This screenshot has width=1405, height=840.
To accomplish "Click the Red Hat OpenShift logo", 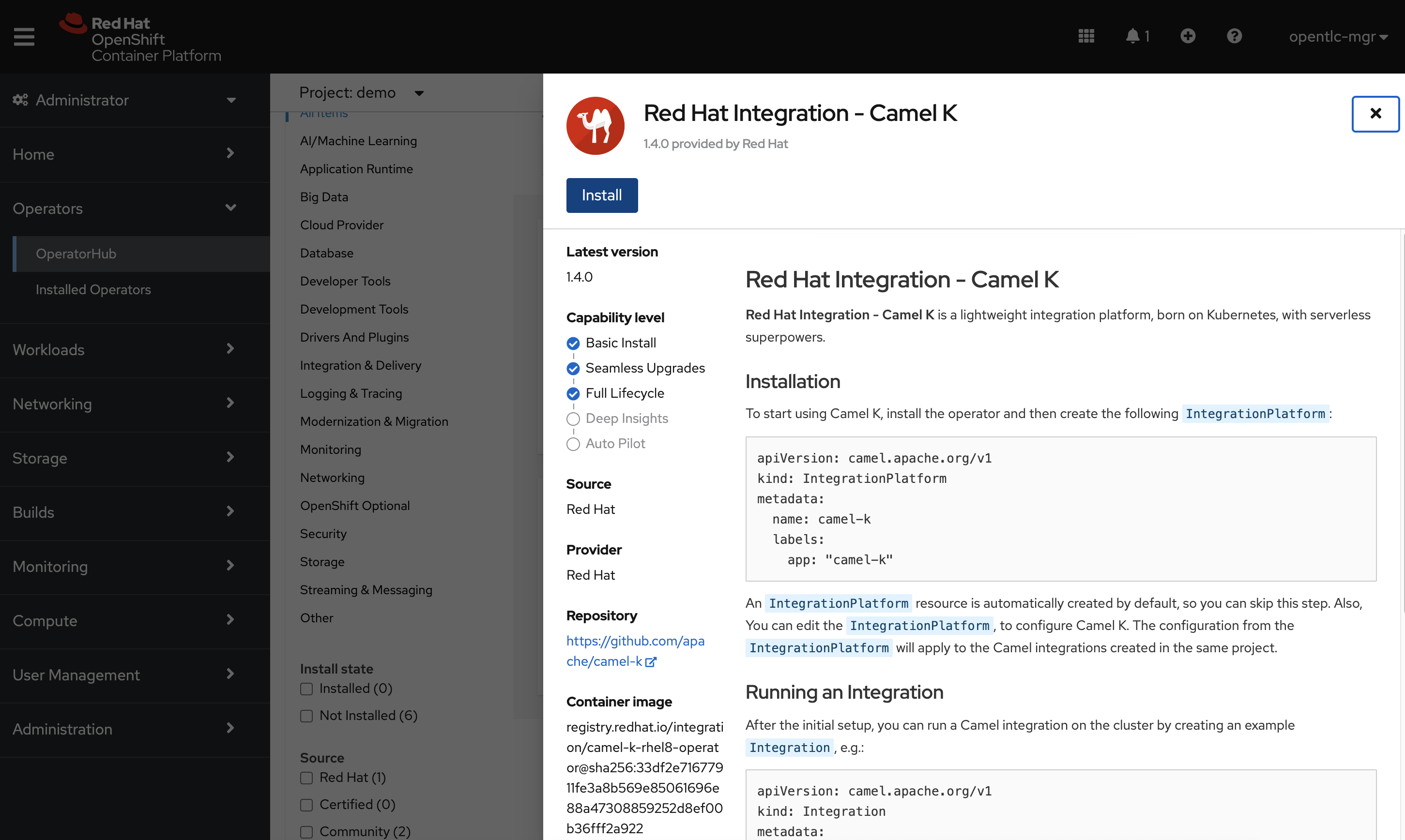I will pos(140,38).
